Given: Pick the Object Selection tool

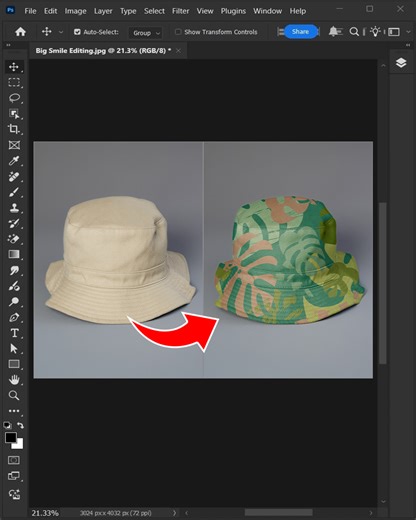Looking at the screenshot, I should (14, 114).
